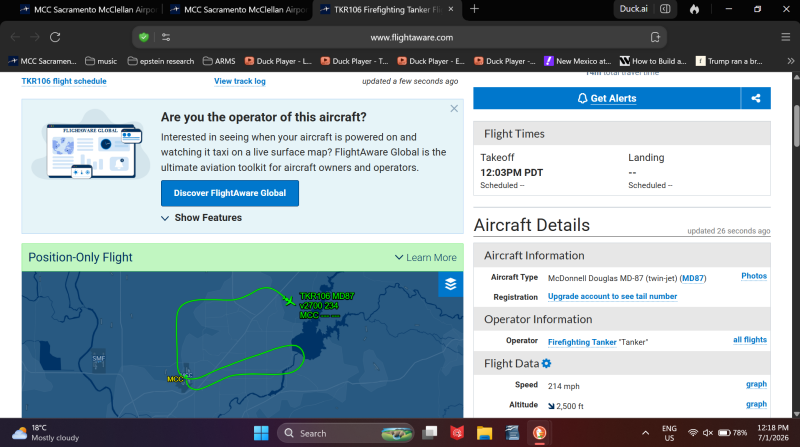The height and width of the screenshot is (447, 800).
Task: Switch to the second MCC Sacramento McClellan tab
Action: (239, 10)
